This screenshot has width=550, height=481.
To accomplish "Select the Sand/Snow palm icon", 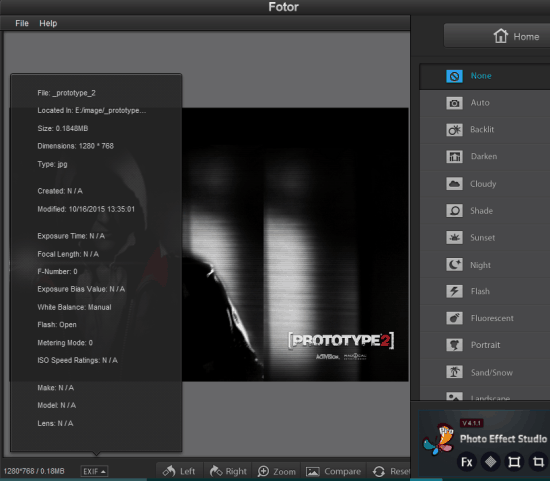I will [454, 372].
